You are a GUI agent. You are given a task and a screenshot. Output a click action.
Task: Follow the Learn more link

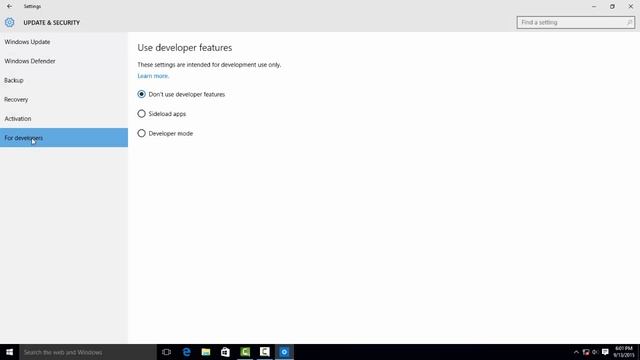(153, 76)
